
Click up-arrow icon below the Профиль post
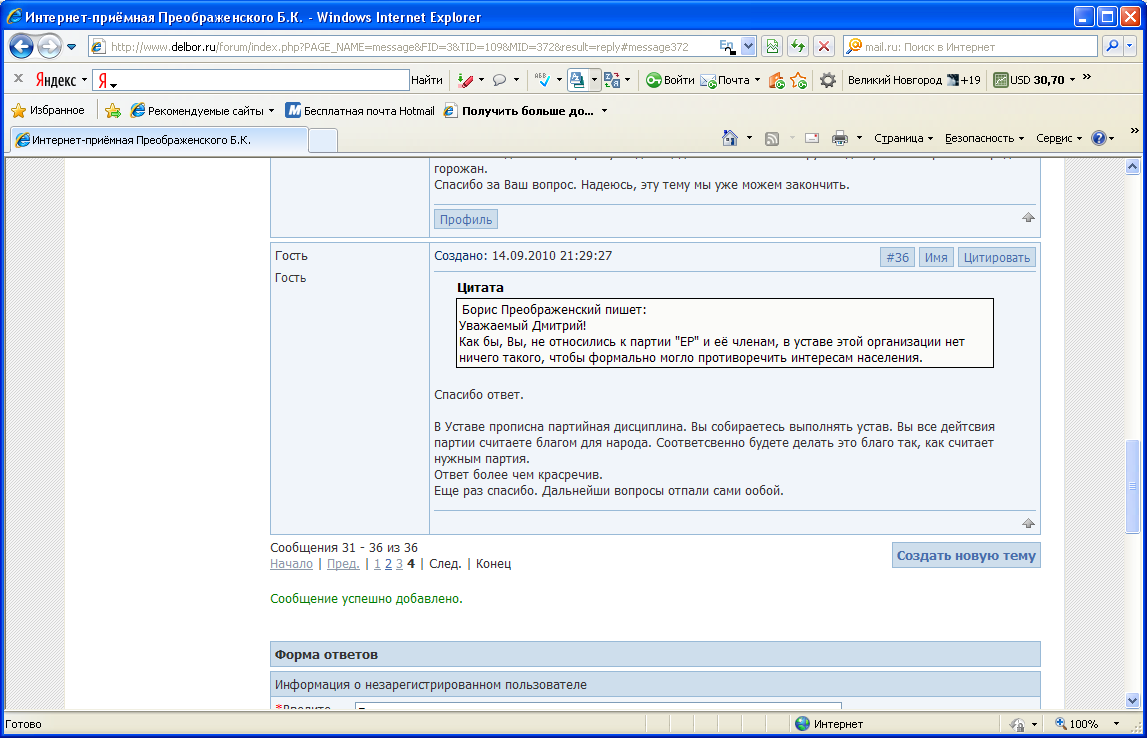[x=1028, y=217]
